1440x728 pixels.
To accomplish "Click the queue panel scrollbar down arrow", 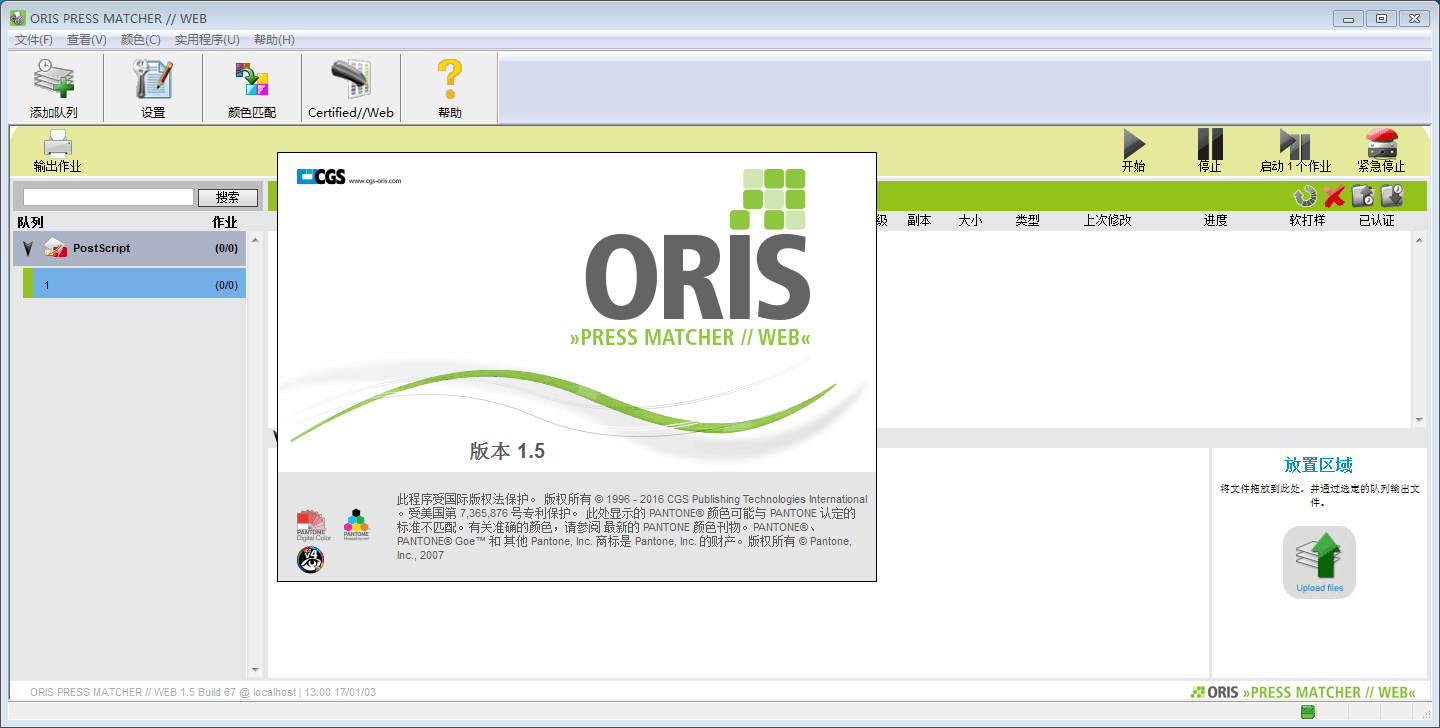I will pos(255,669).
